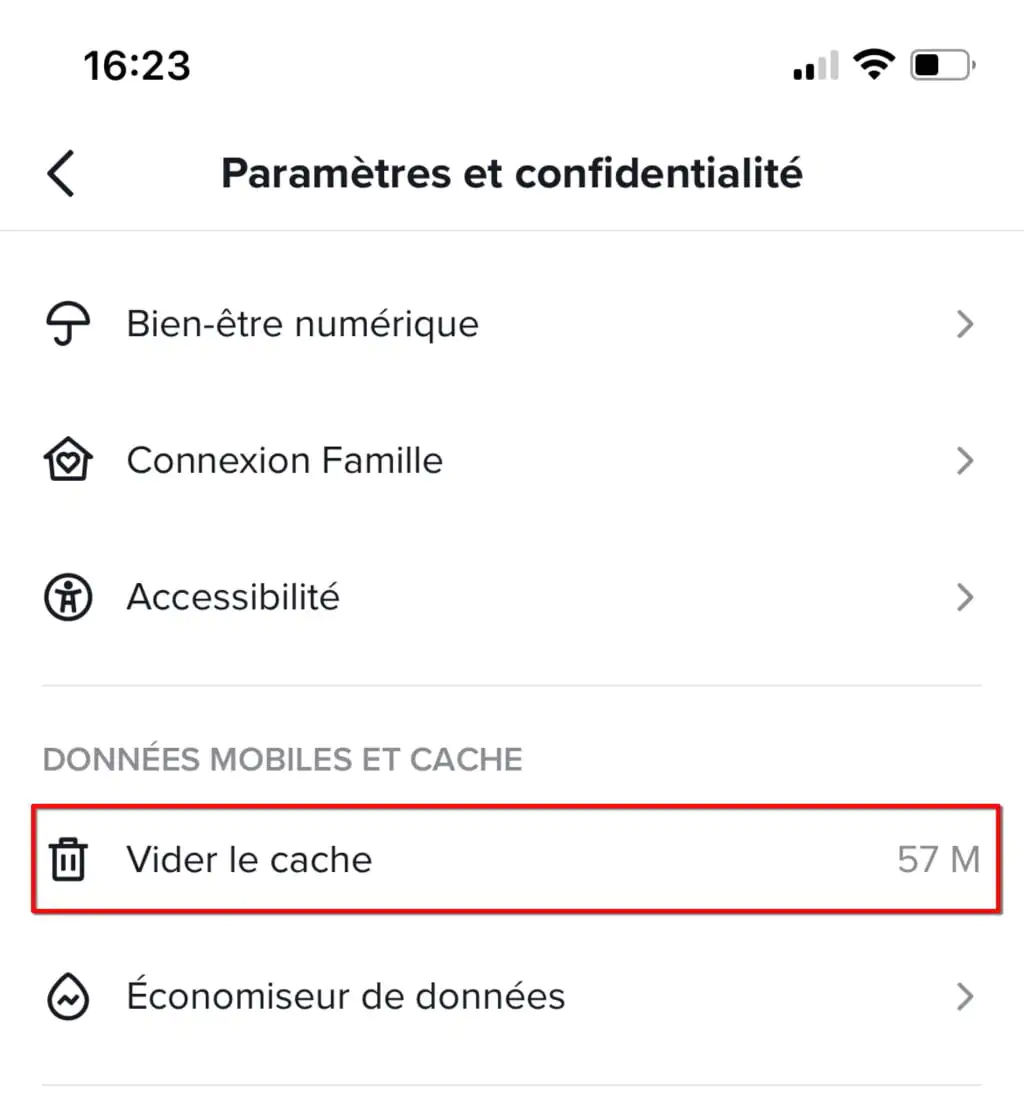
Task: Expand Accessibilité with the right-pointing chevron
Action: tap(966, 597)
